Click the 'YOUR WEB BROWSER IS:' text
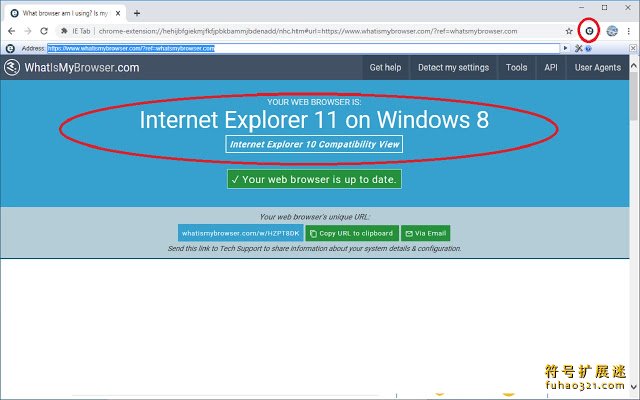This screenshot has width=640, height=400. [x=314, y=102]
